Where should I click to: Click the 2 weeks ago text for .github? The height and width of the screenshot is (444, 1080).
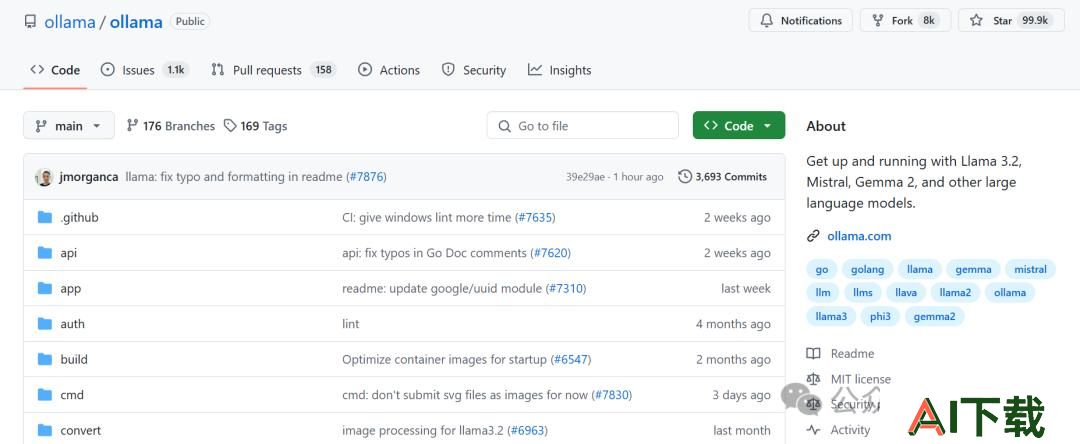coord(737,218)
